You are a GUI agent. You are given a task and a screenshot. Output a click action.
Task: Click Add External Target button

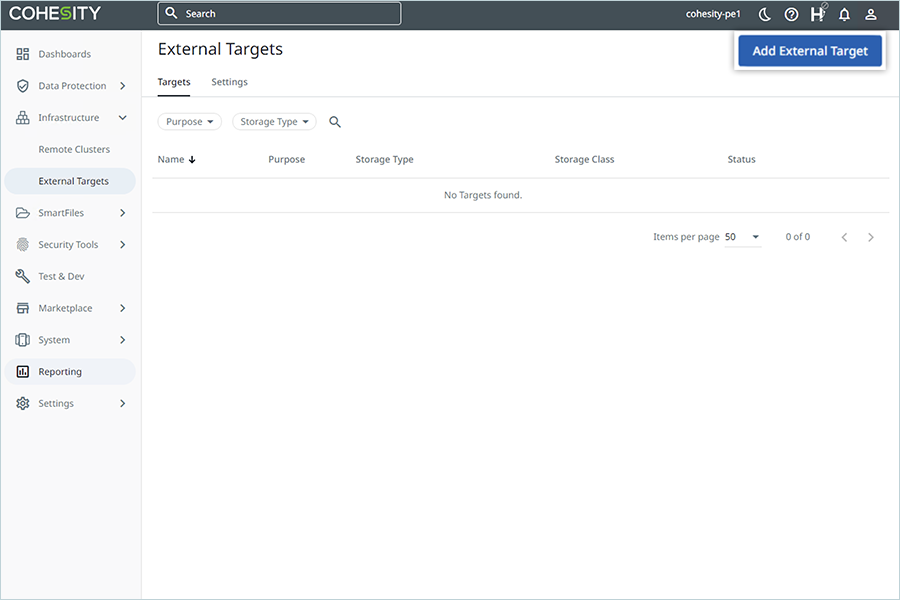pos(810,51)
